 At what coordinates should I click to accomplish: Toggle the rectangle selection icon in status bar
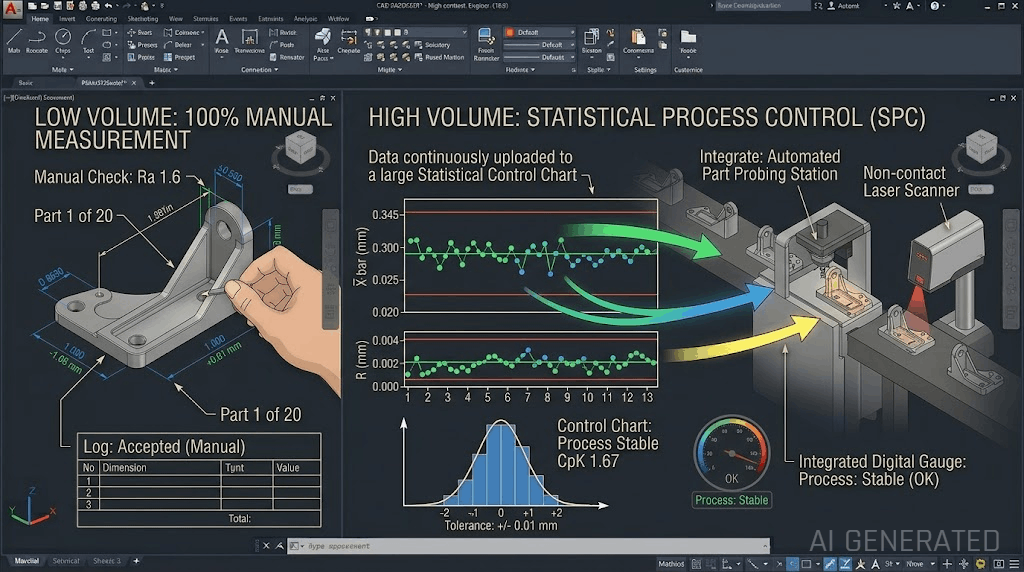point(807,564)
